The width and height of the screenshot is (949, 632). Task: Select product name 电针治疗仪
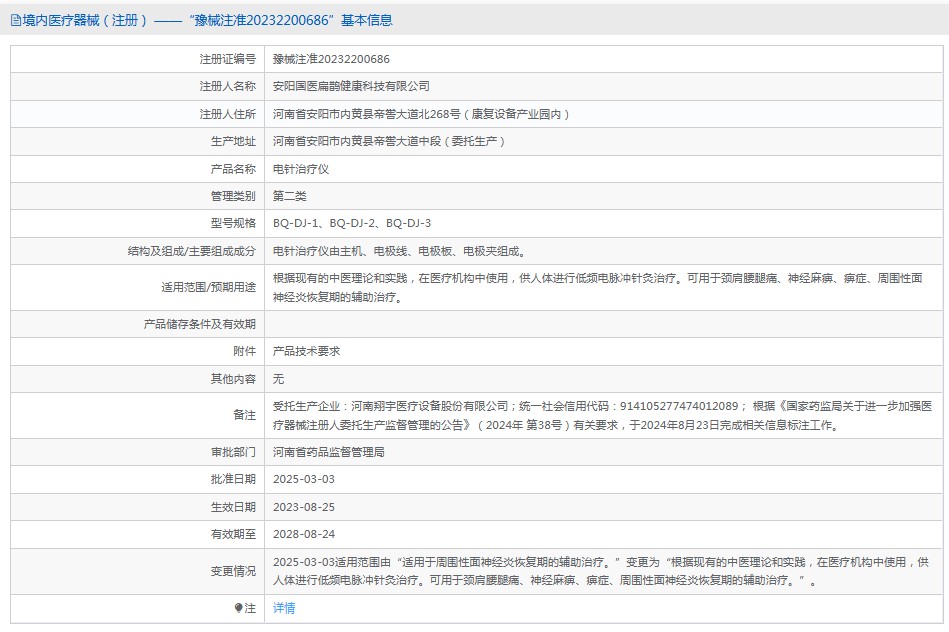click(x=301, y=169)
